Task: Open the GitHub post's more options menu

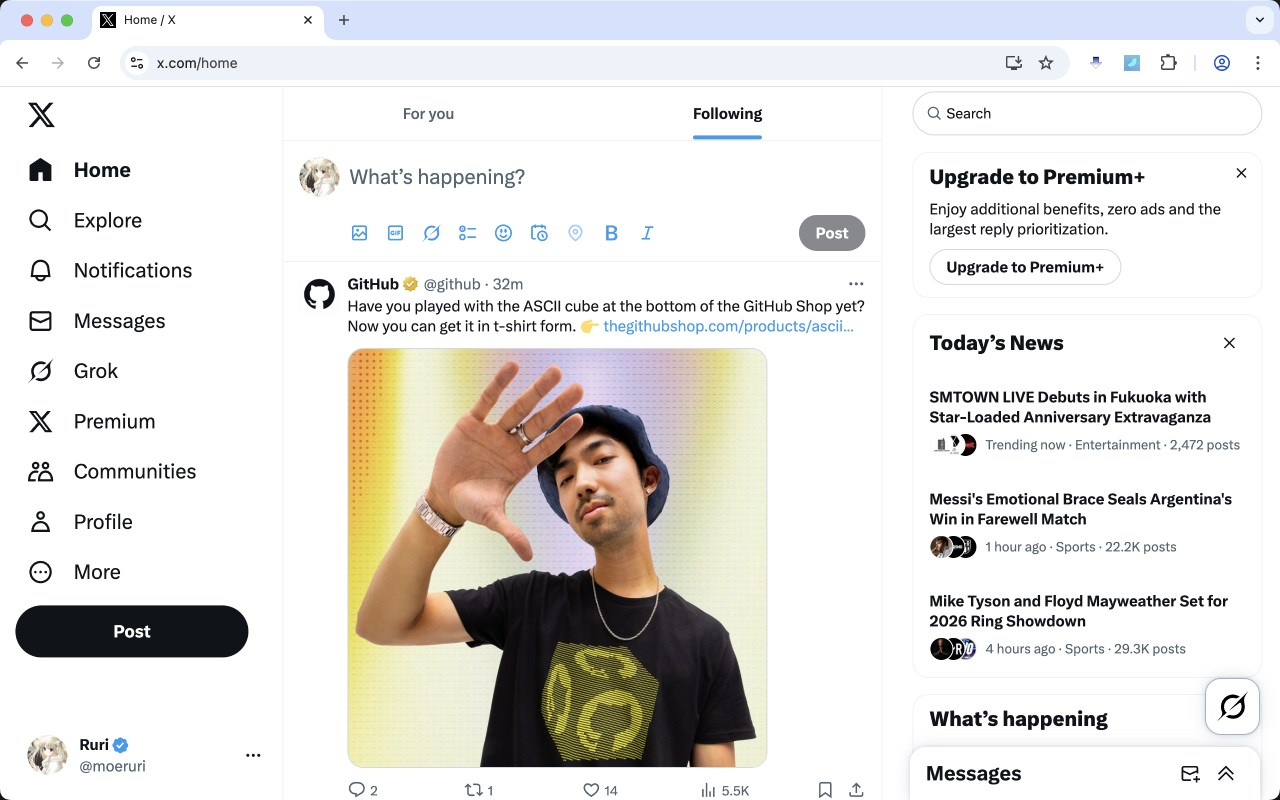Action: 856,284
